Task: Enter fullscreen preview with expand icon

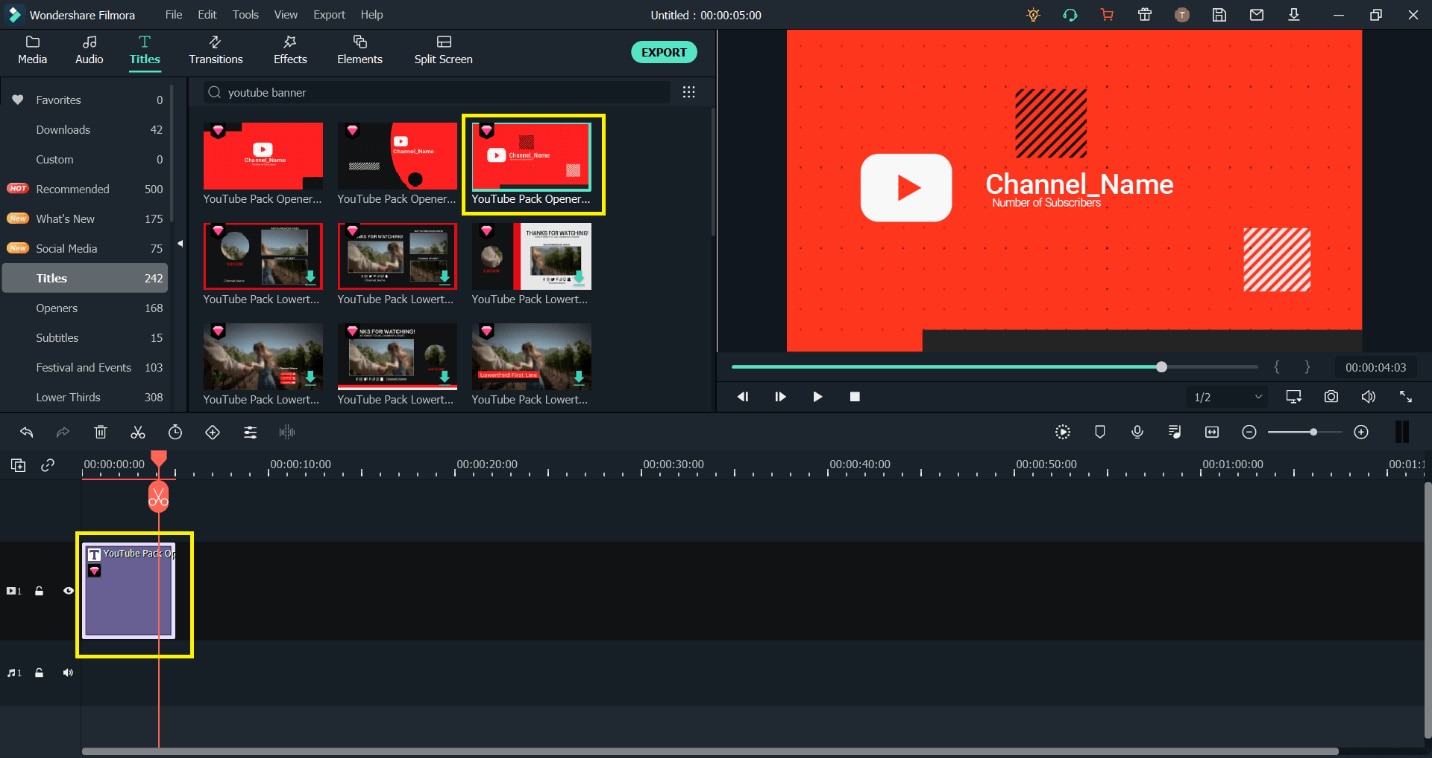Action: (x=1406, y=397)
